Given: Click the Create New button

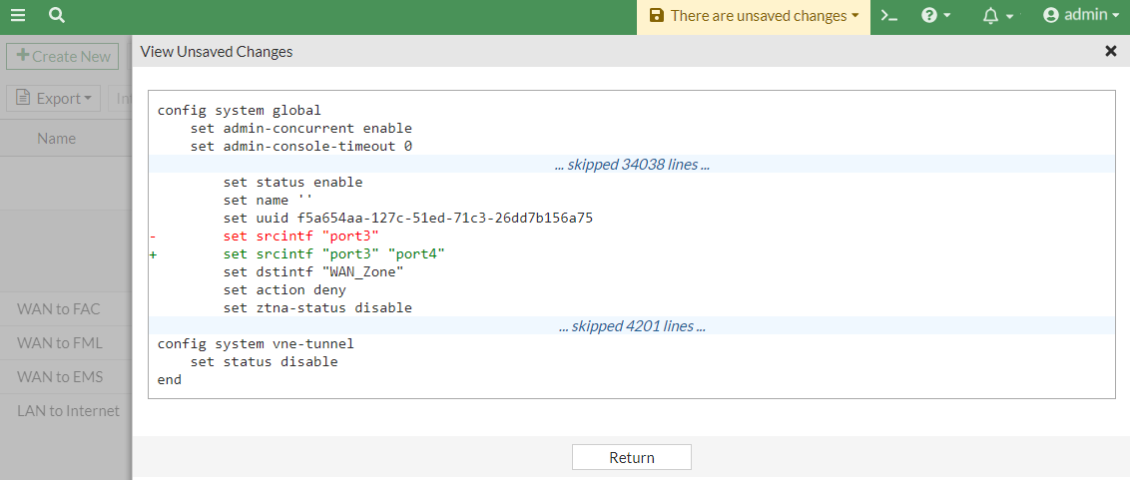Looking at the screenshot, I should pos(63,56).
